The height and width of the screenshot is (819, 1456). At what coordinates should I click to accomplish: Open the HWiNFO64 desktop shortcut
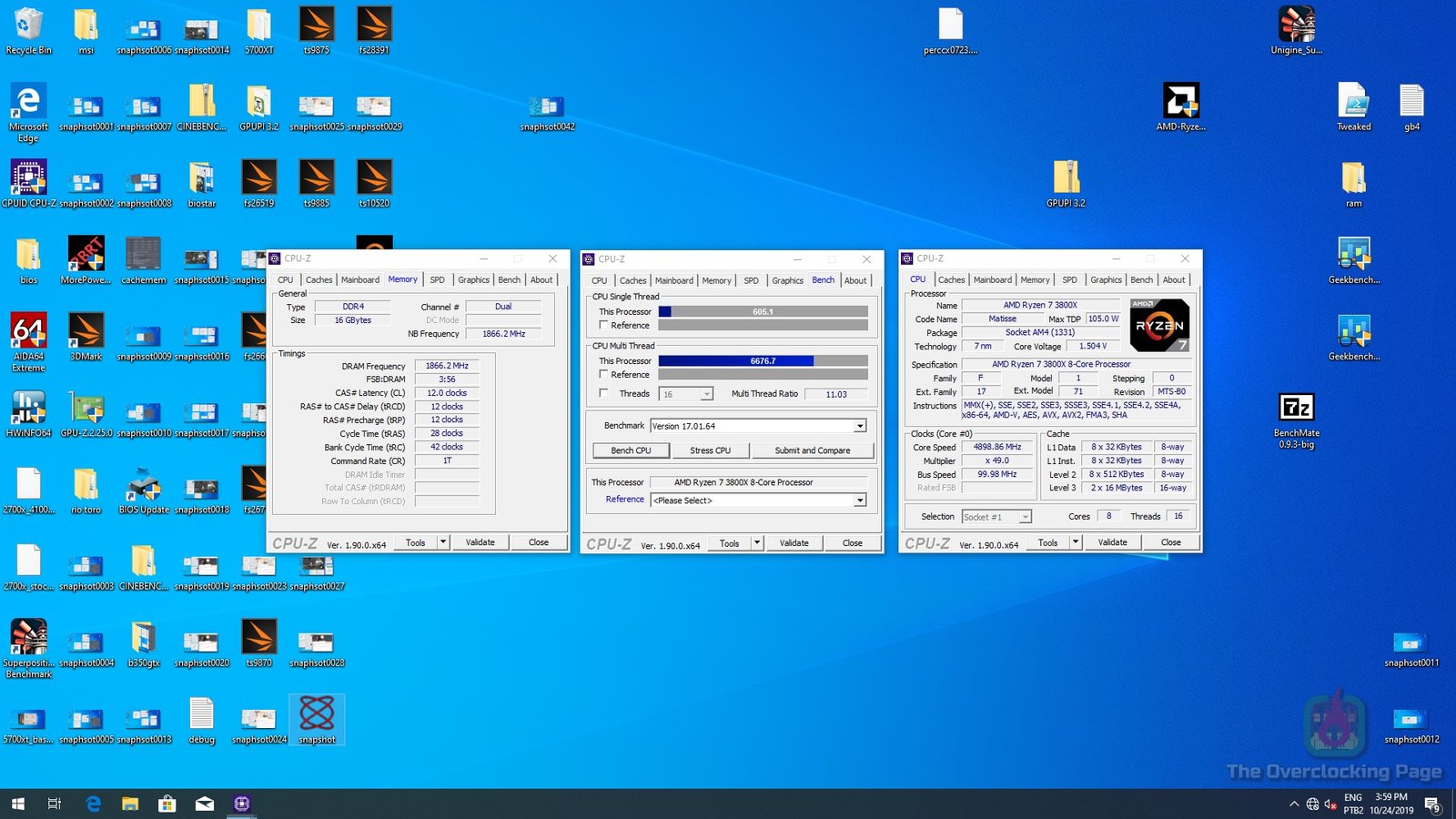pos(28,408)
